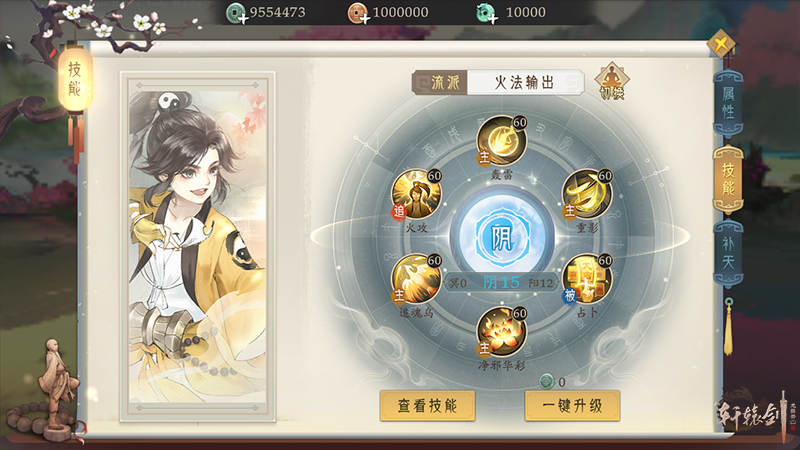Switch to the 技能 side tab
The image size is (800, 450).
pos(728,180)
